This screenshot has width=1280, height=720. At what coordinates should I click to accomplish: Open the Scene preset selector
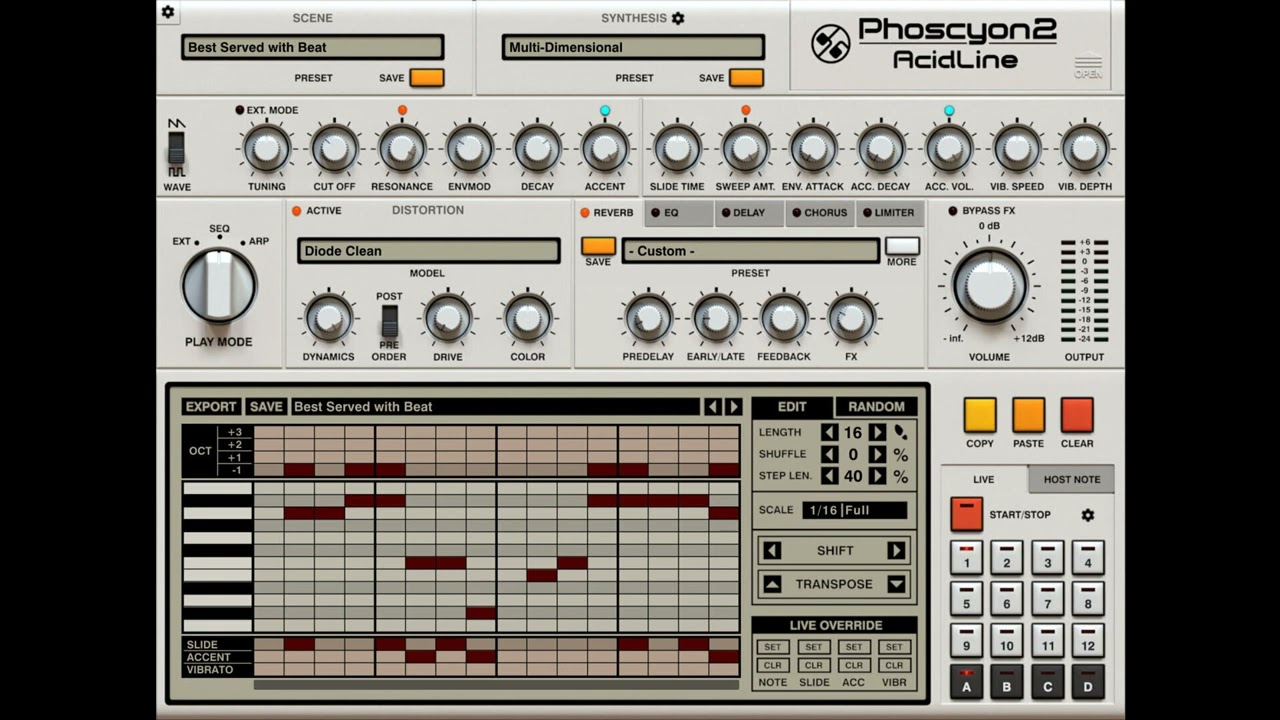click(x=313, y=47)
